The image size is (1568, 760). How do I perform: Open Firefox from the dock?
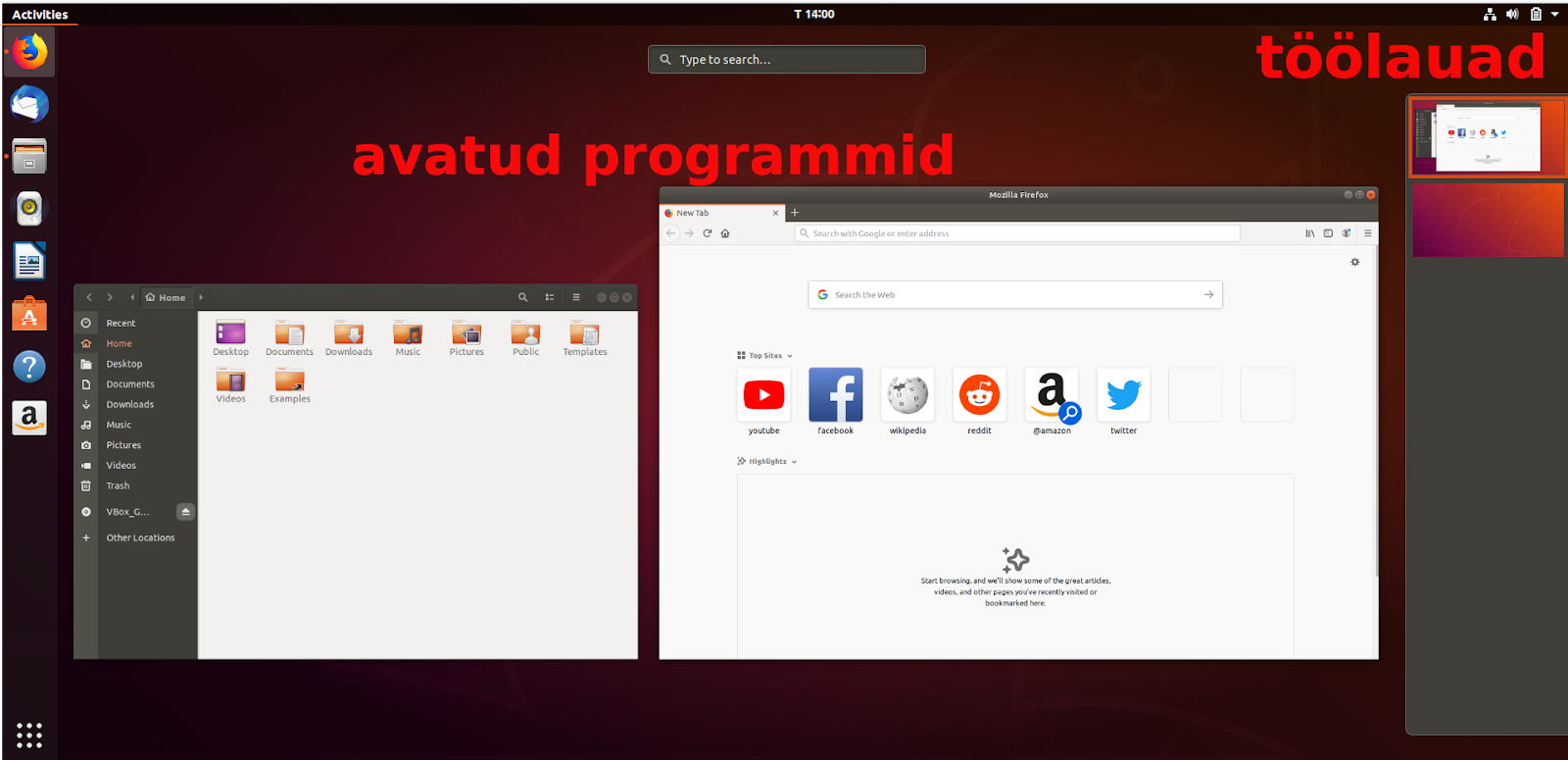(29, 52)
